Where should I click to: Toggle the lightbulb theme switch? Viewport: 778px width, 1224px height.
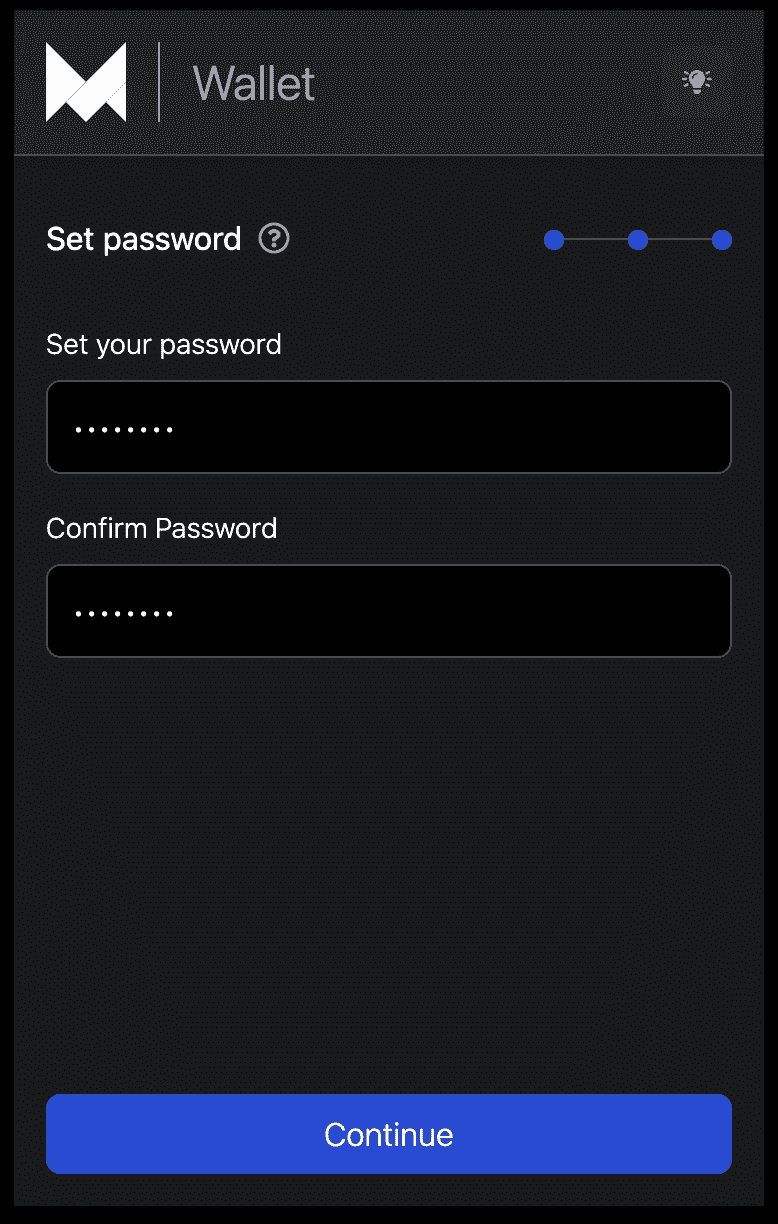[x=697, y=81]
